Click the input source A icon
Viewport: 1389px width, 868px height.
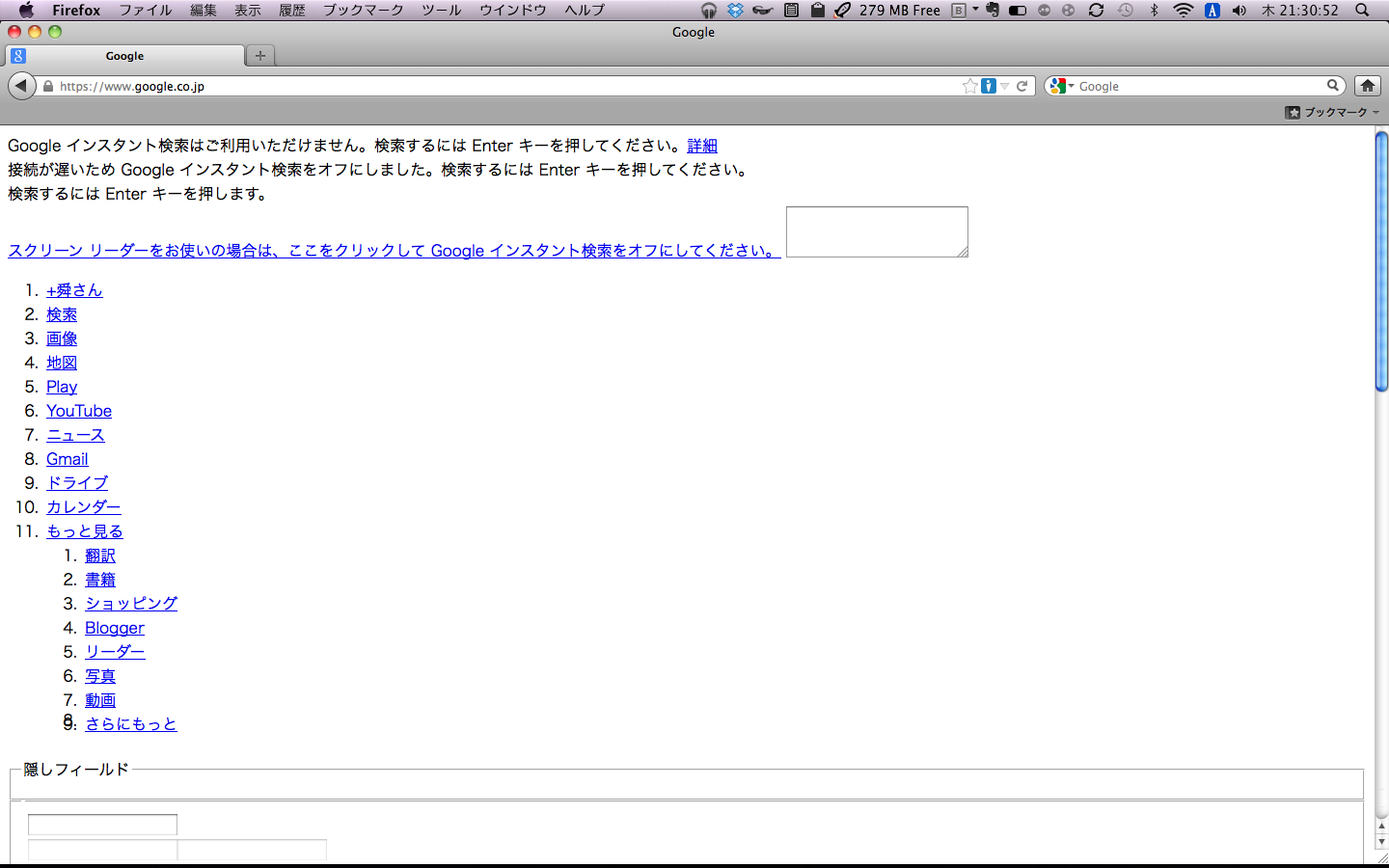pos(1212,10)
